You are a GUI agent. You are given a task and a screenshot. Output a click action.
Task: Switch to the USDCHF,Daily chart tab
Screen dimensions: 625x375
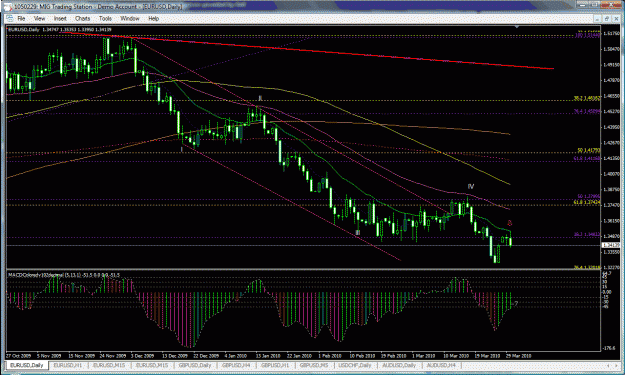click(x=355, y=365)
